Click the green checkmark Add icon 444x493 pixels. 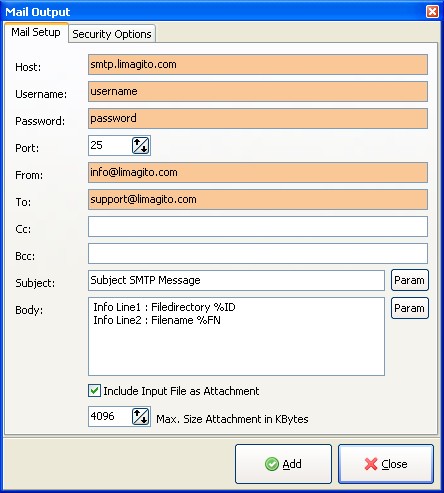(272, 464)
